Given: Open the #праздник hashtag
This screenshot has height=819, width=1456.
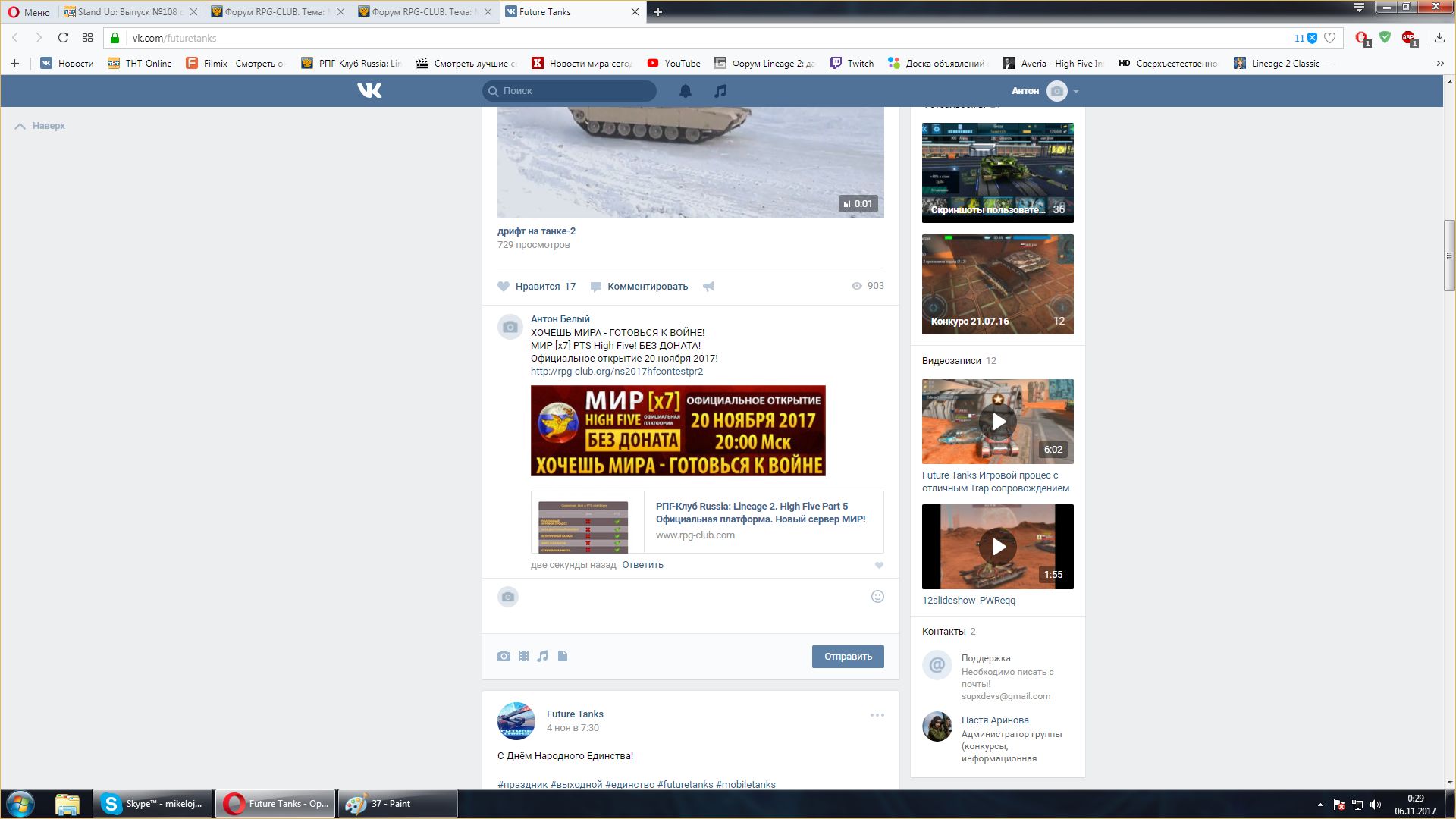Looking at the screenshot, I should (522, 784).
